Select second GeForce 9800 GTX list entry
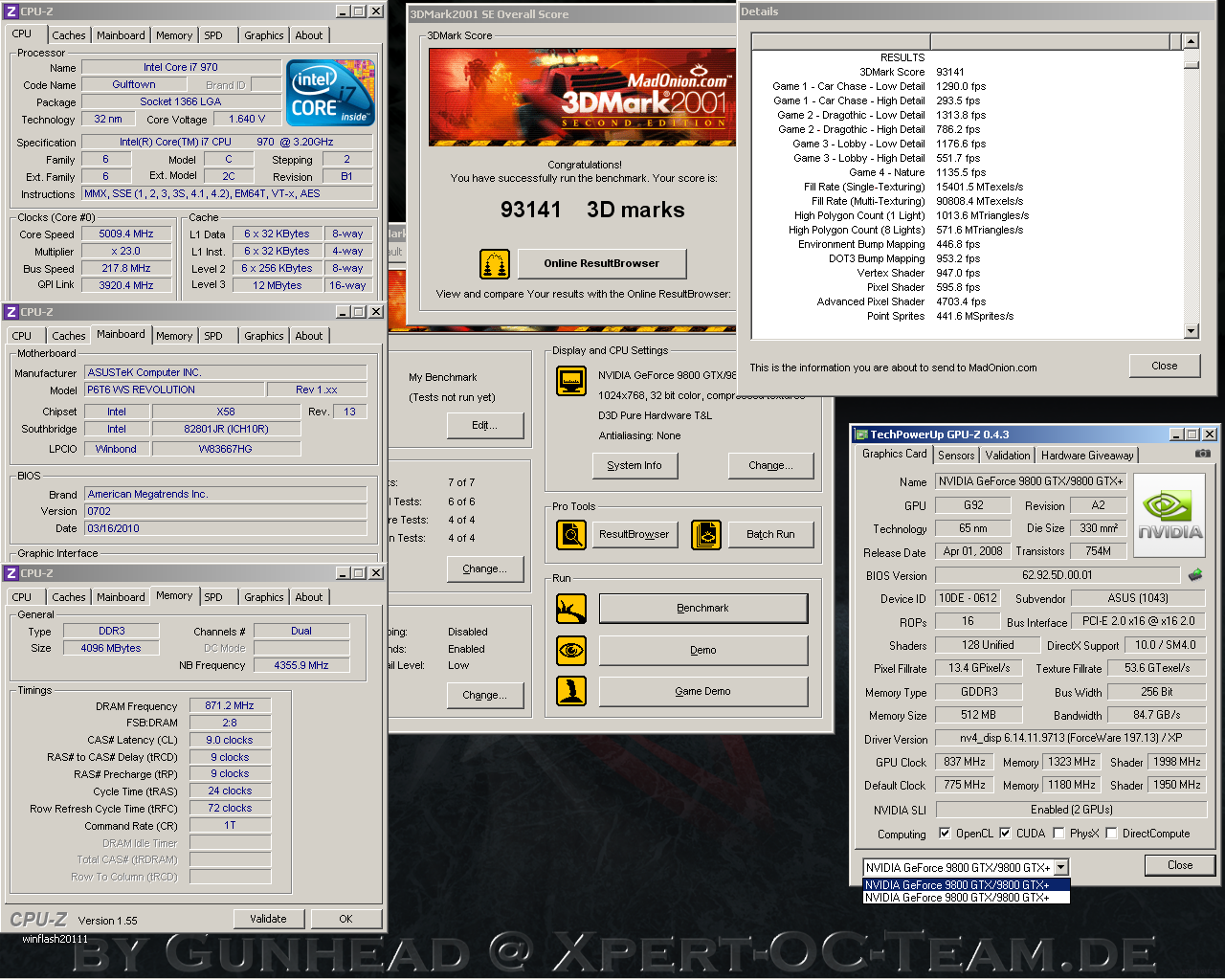Viewport: 1225px width, 980px height. pos(967,898)
